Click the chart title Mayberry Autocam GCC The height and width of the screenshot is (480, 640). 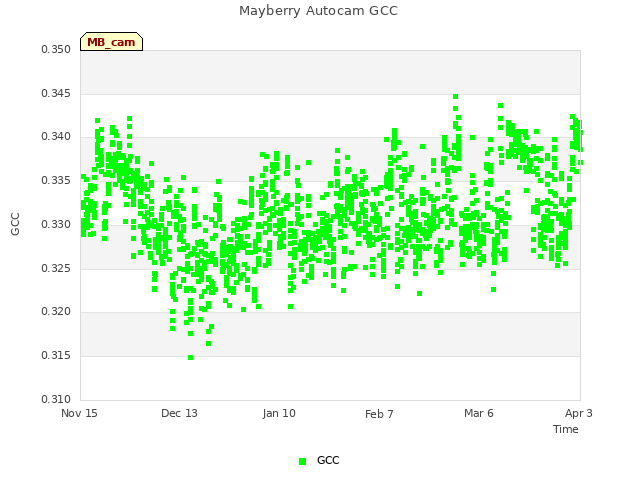[318, 11]
